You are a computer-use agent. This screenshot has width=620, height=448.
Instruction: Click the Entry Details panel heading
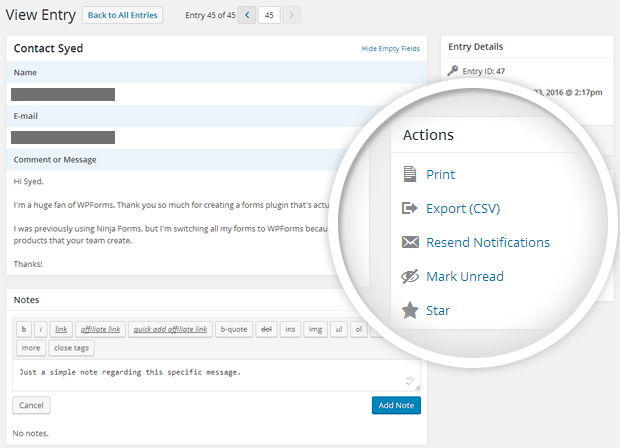pyautogui.click(x=476, y=47)
